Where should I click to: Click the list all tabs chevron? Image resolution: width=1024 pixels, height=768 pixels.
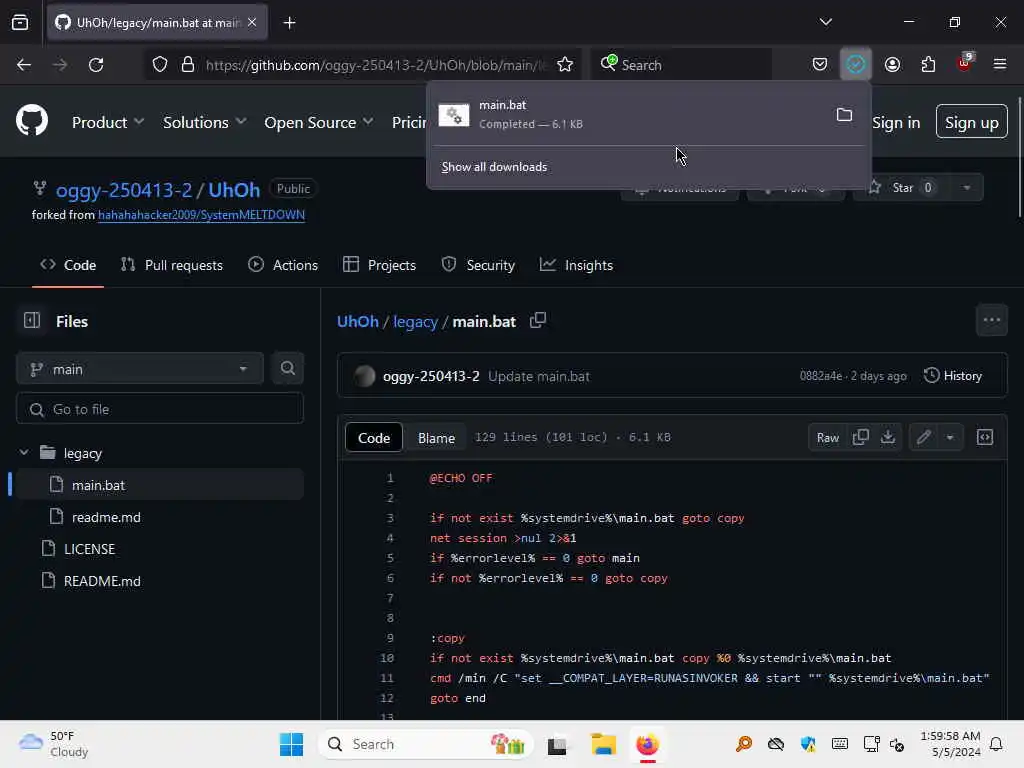click(x=825, y=22)
